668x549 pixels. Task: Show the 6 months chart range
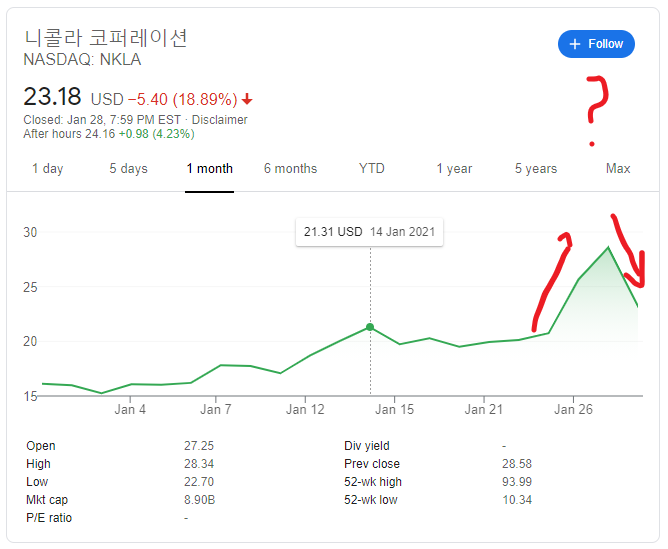click(x=291, y=169)
